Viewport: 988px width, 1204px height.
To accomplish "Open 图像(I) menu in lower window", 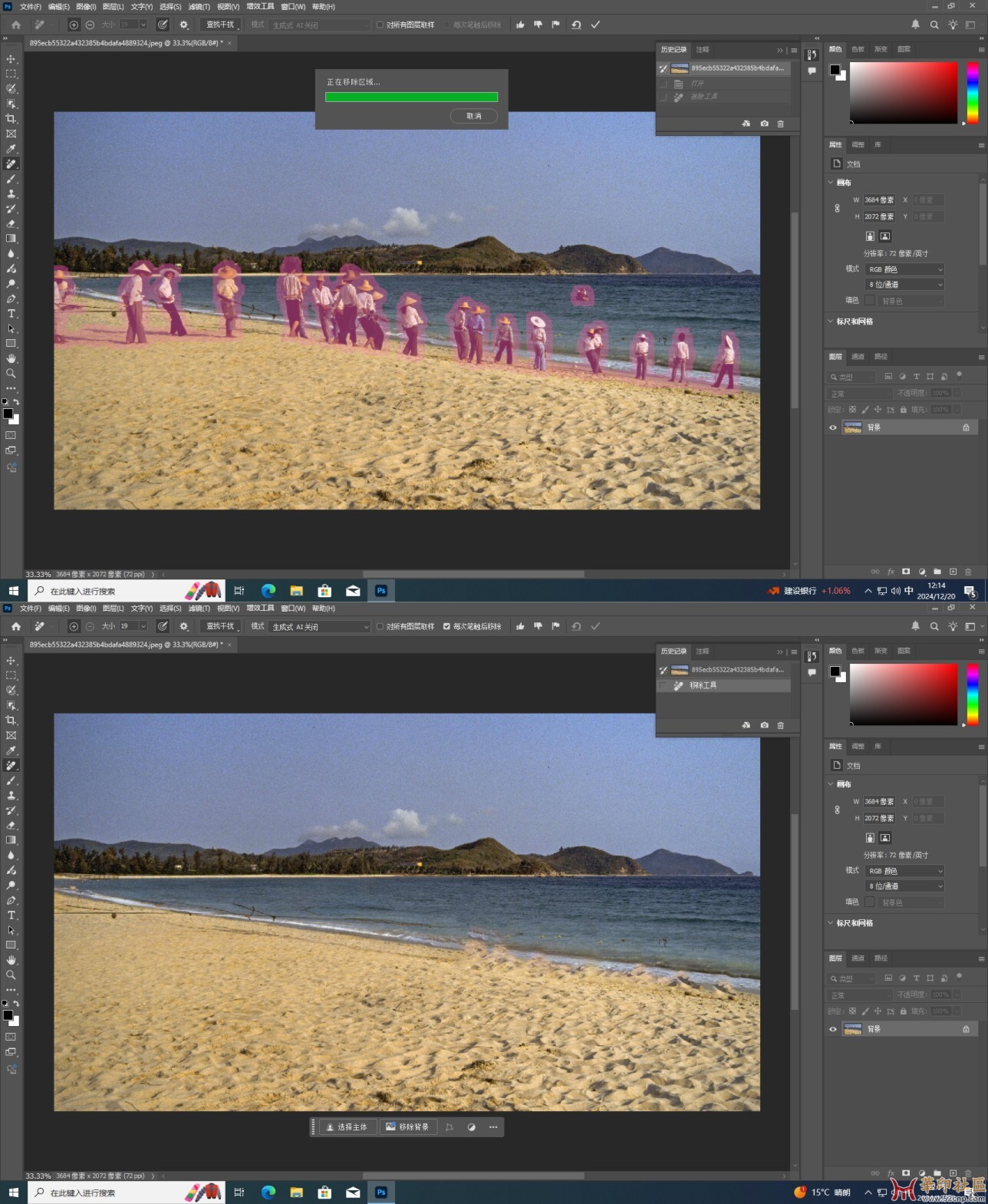I will click(x=86, y=608).
